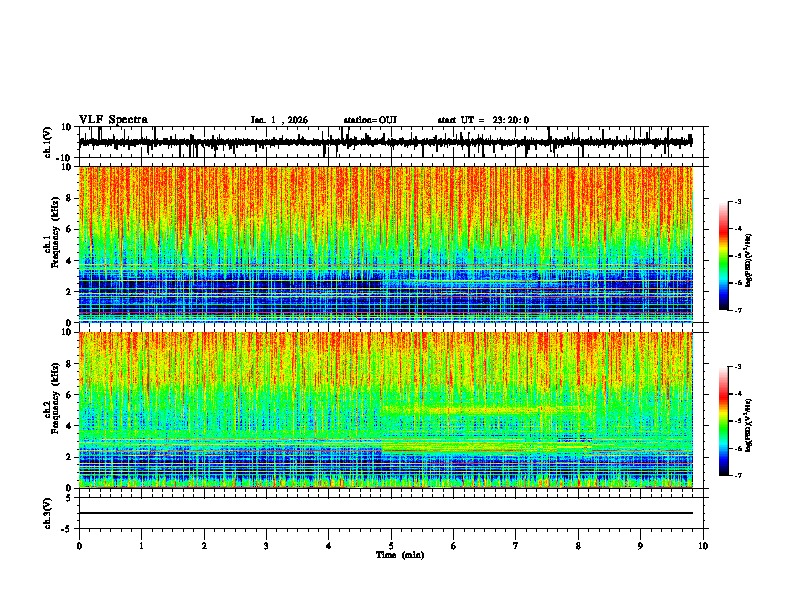Image resolution: width=792 pixels, height=612 pixels.
Task: Click time axis tick label "6" below ch.3
Action: click(x=454, y=546)
